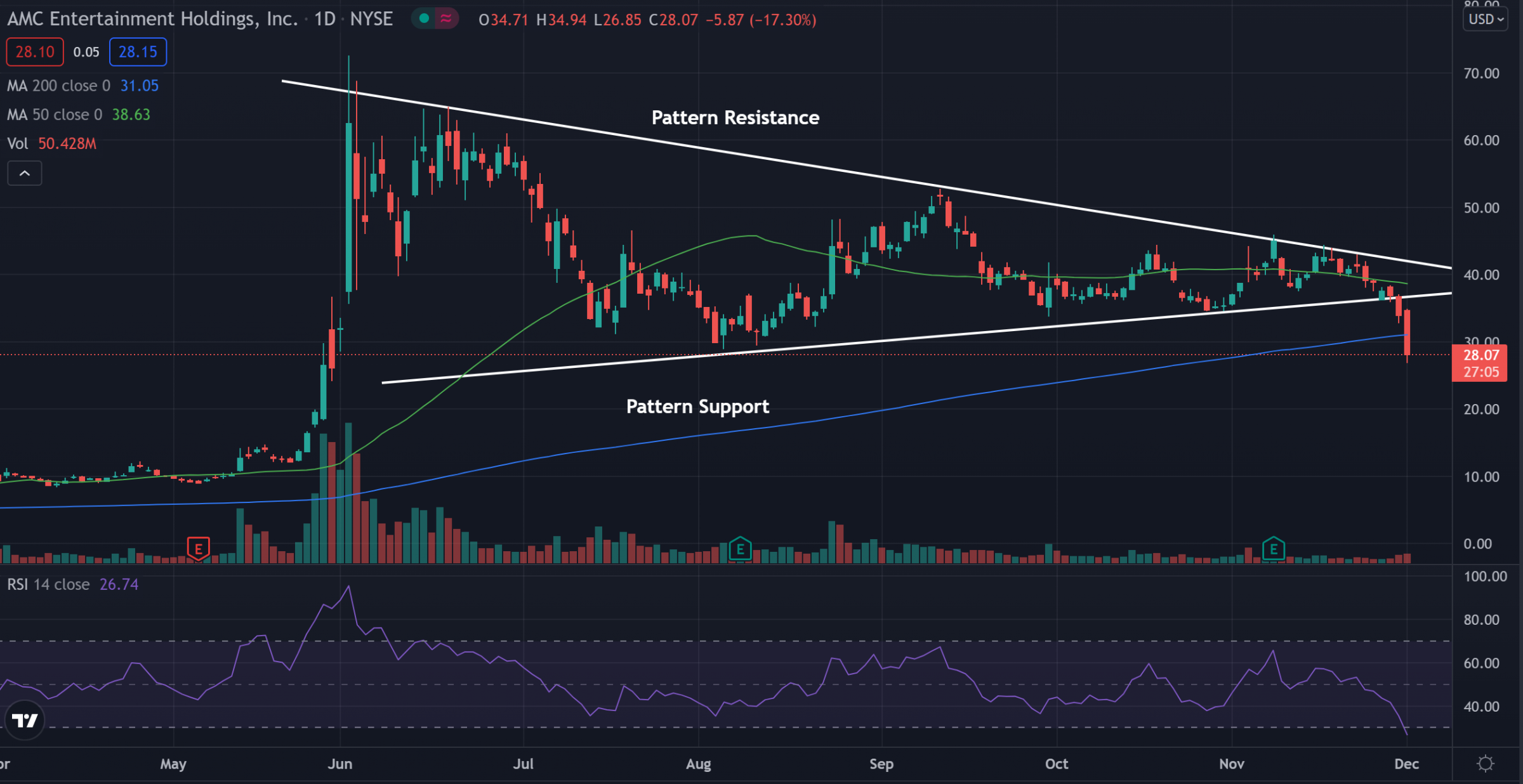Click the Pattern Support text annotation
1523x784 pixels.
[x=697, y=407]
